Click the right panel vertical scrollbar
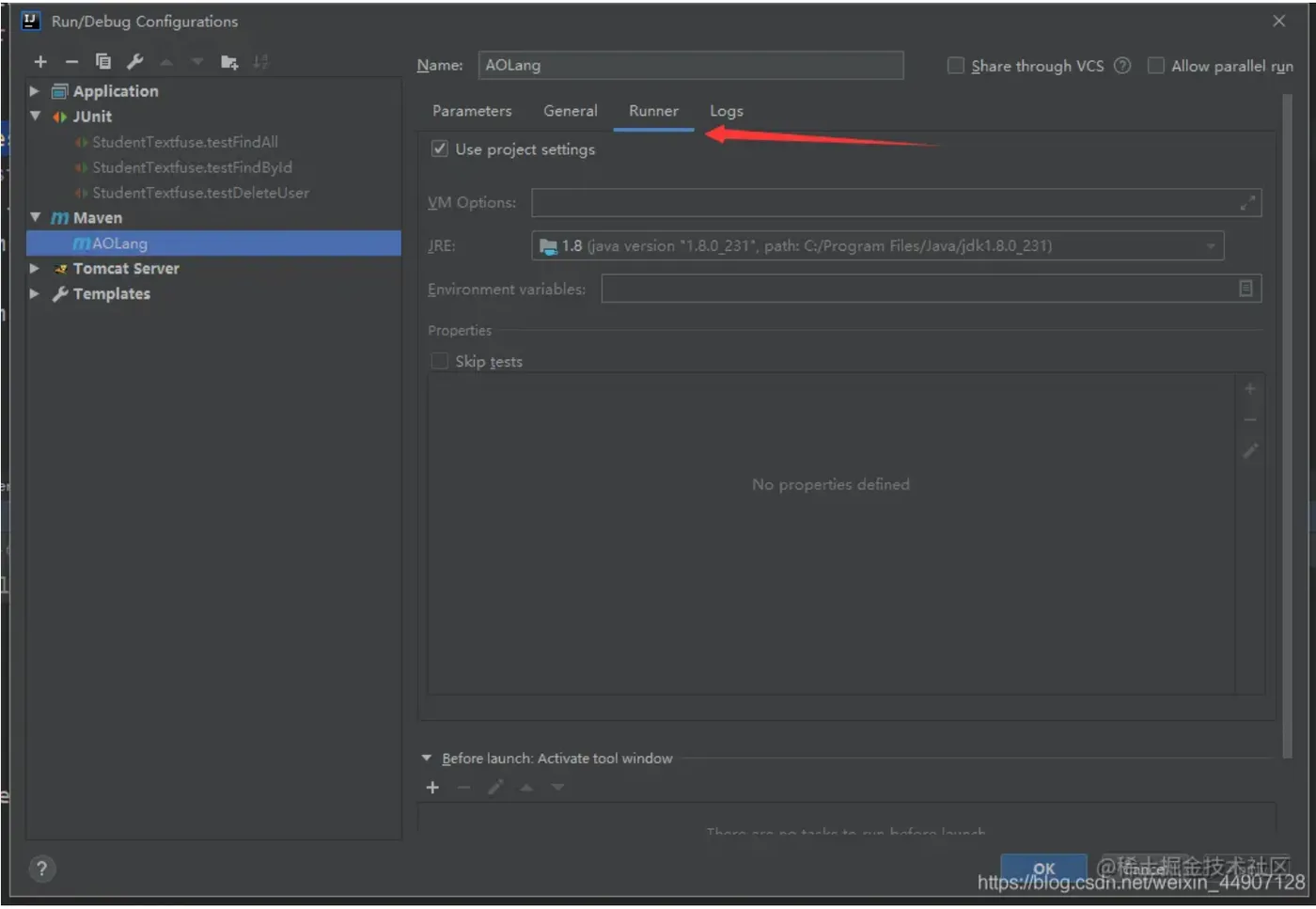Viewport: 1316px width, 909px height. coord(1287,425)
